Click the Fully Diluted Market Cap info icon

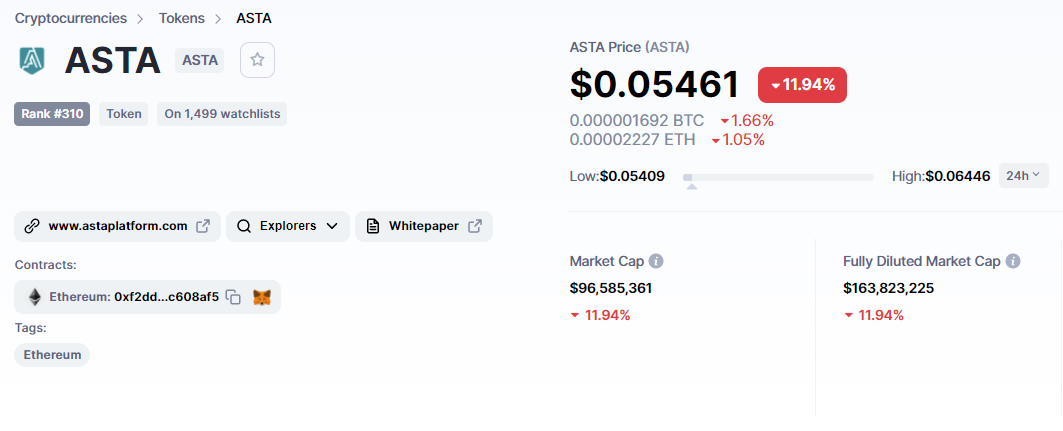(1013, 261)
